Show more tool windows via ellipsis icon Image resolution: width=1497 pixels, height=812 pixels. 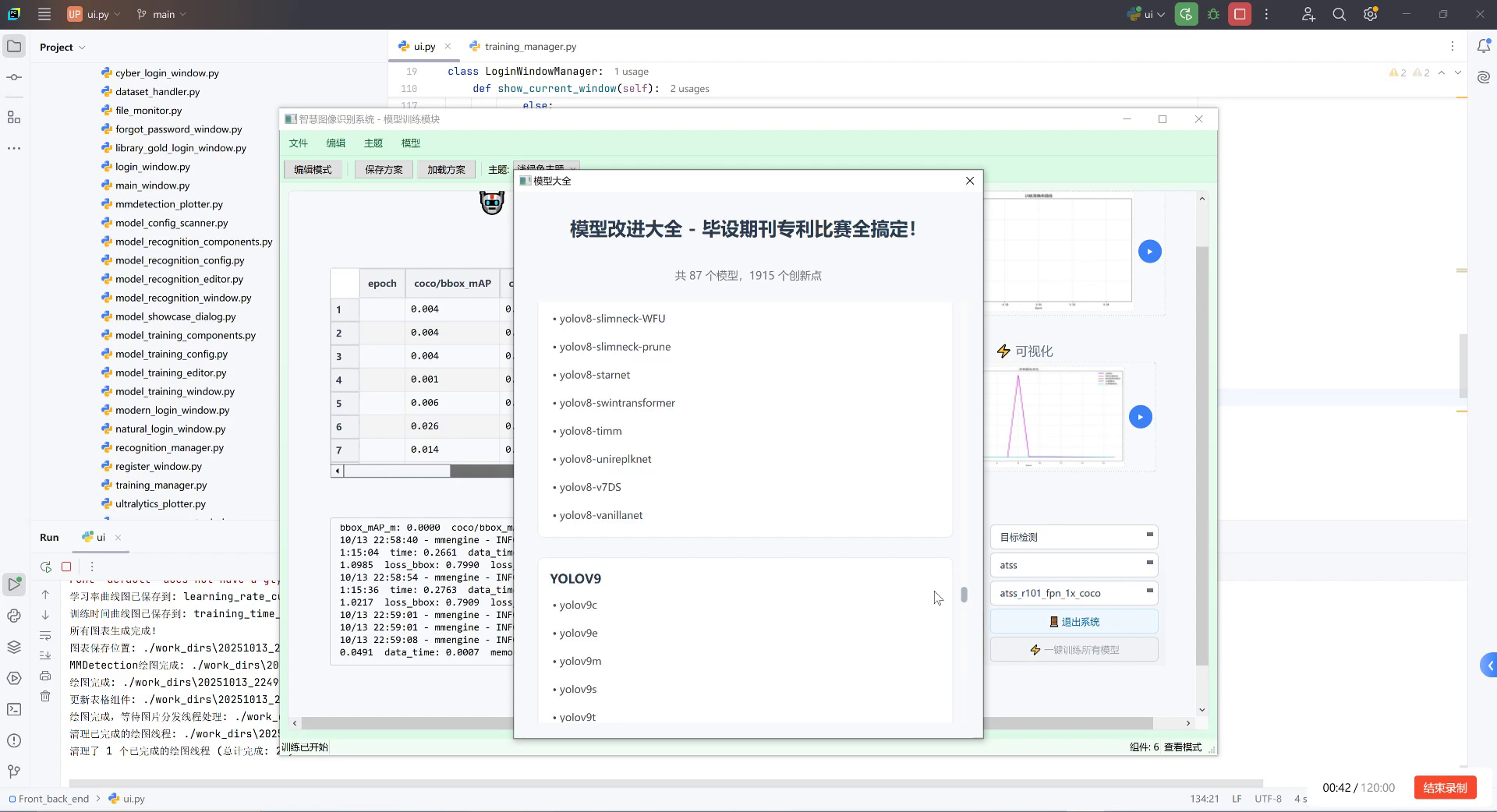coord(14,148)
